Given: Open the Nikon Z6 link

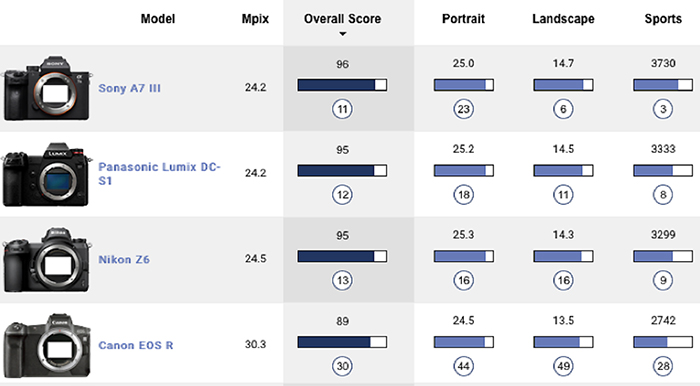Looking at the screenshot, I should coord(124,259).
